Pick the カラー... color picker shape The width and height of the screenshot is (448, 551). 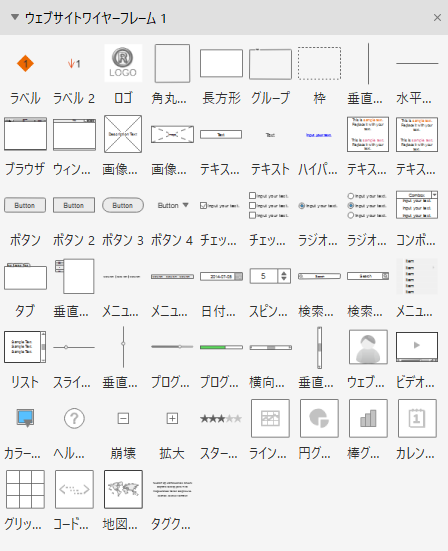pyautogui.click(x=25, y=418)
